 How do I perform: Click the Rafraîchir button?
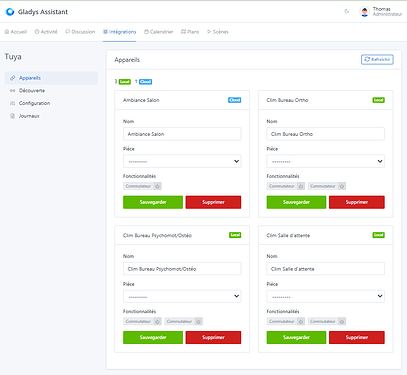[x=377, y=59]
